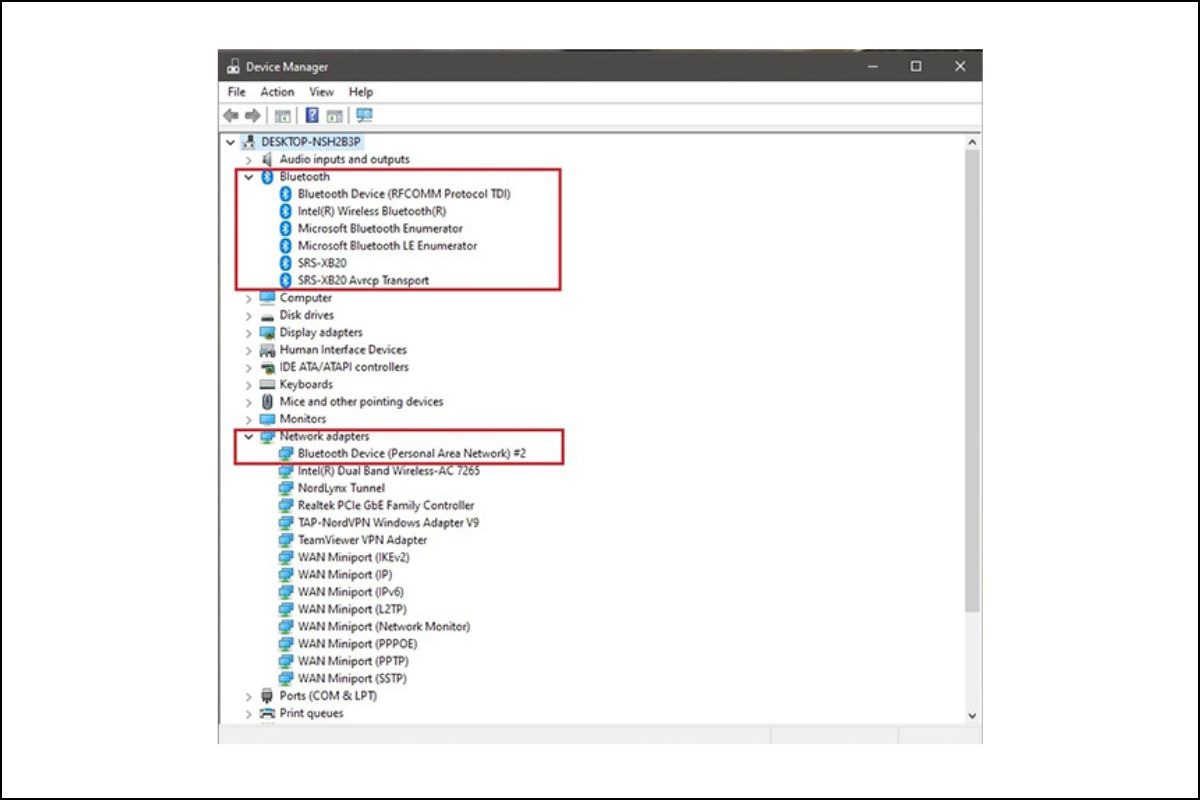Open the Action menu
The image size is (1200, 800).
pyautogui.click(x=278, y=92)
